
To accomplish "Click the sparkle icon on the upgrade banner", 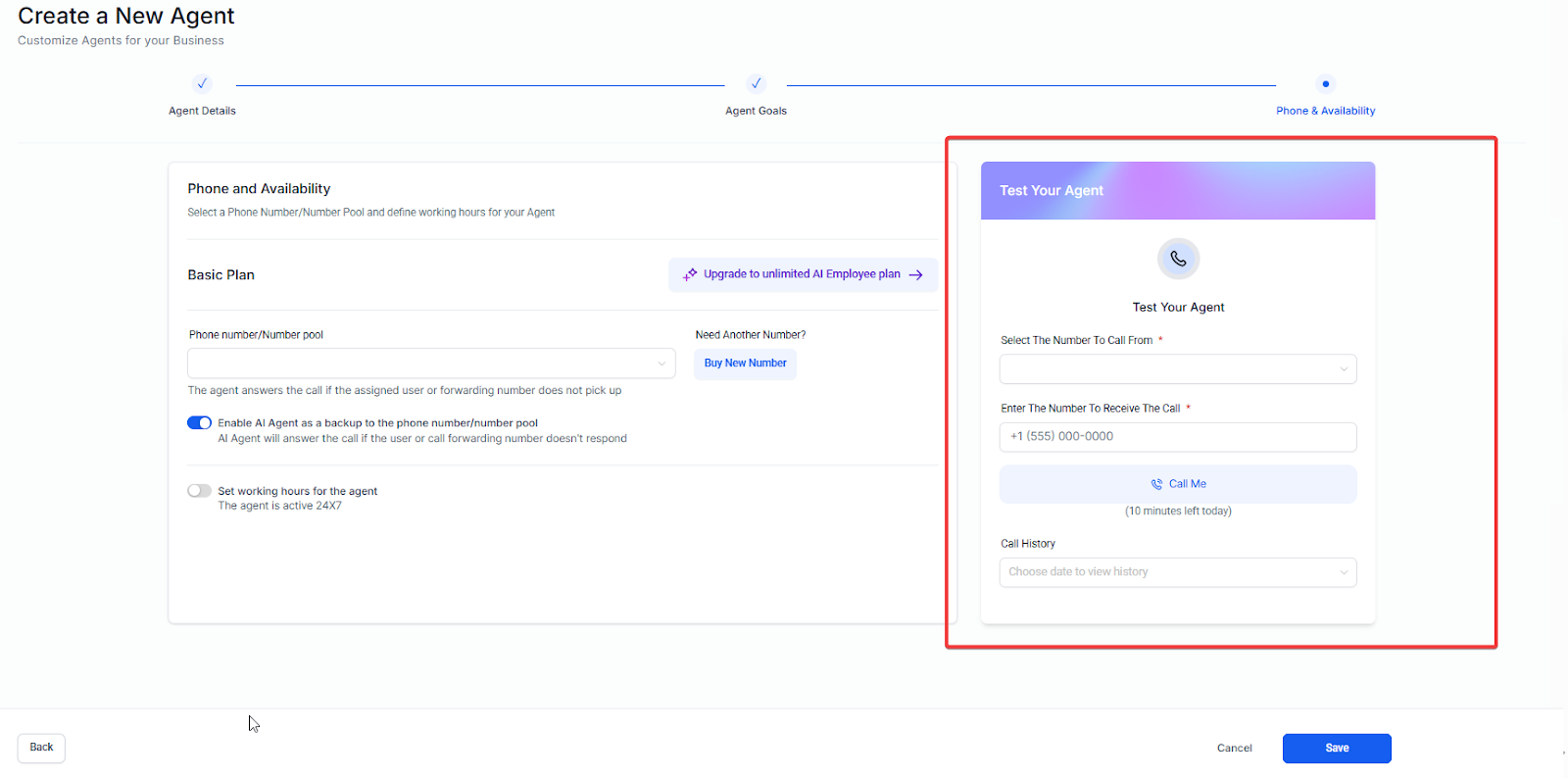I will pyautogui.click(x=690, y=275).
